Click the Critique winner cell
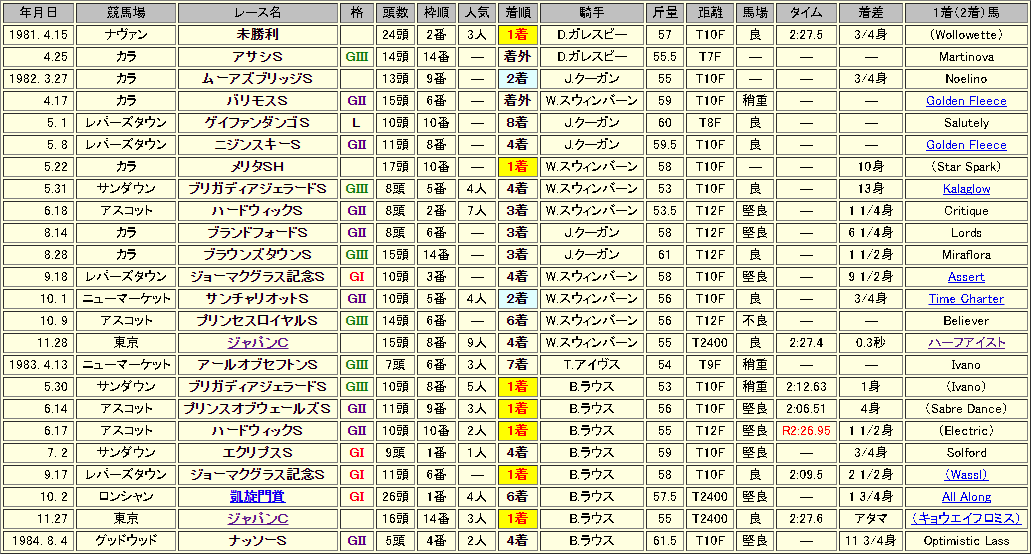Viewport: 1031px width, 554px height. coord(966,211)
